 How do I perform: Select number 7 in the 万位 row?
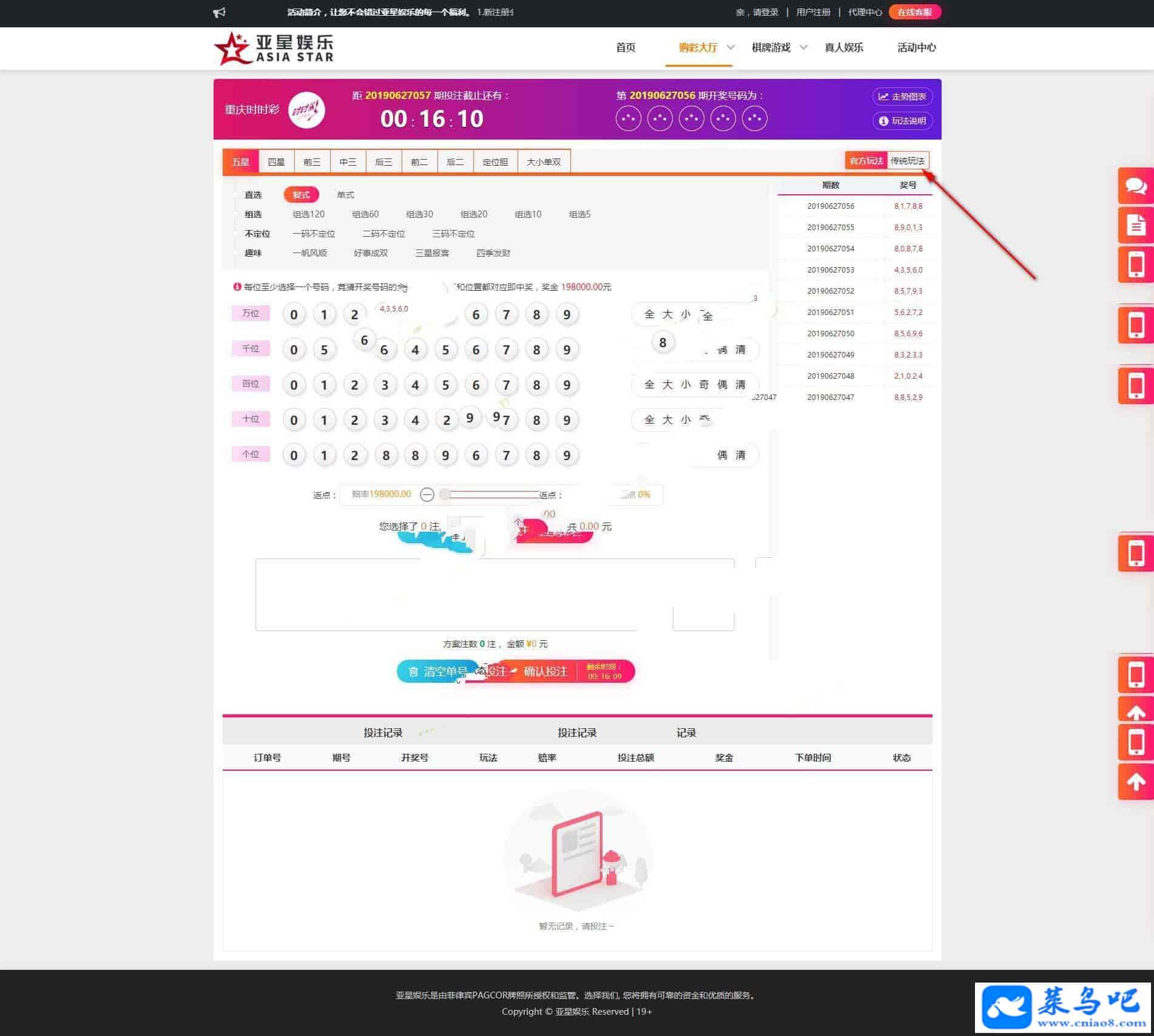[507, 314]
